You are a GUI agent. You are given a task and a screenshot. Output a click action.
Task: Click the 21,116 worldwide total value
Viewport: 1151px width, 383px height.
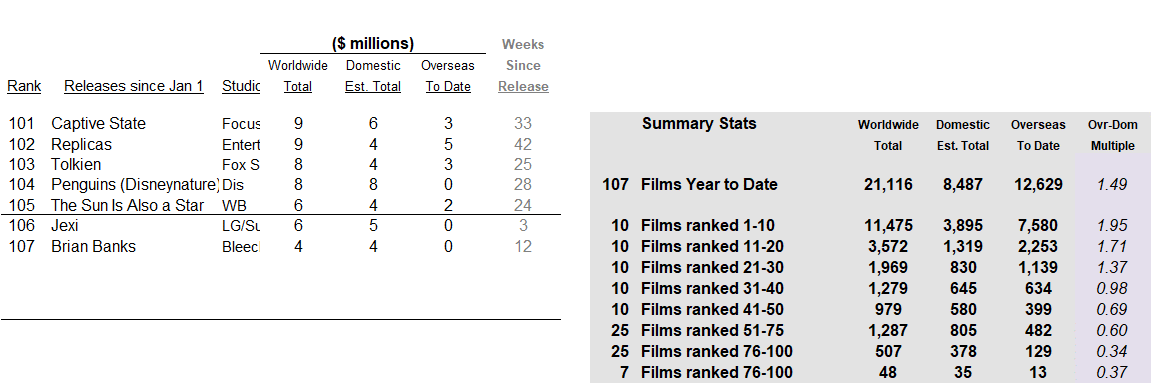click(888, 185)
